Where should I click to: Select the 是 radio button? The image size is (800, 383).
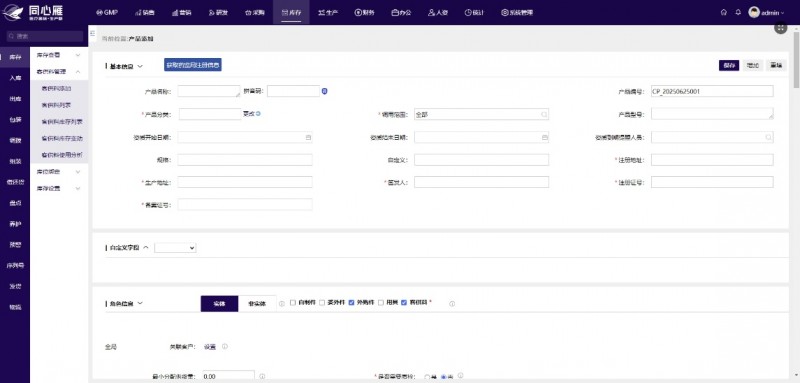pyautogui.click(x=427, y=377)
